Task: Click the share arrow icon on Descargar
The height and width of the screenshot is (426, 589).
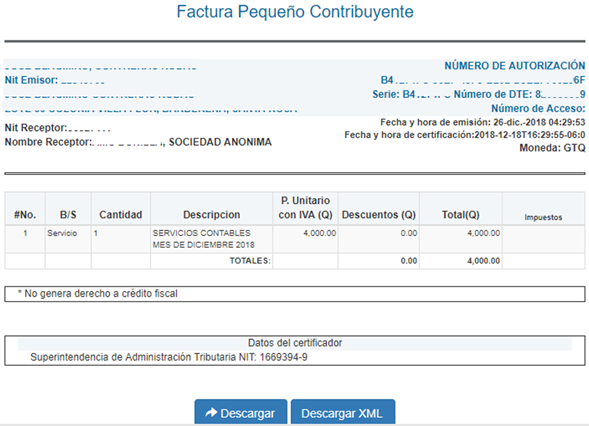Action: point(211,412)
